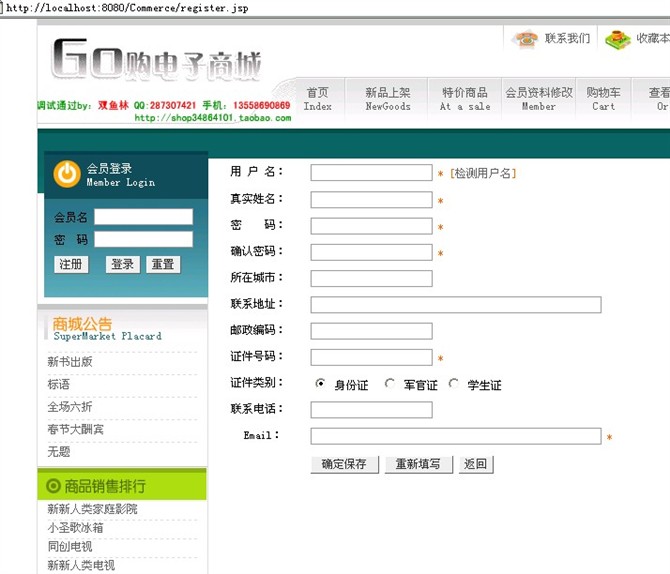Viewport: 670px width, 574px height.
Task: Click the GO购电子商城 logo
Action: pyautogui.click(x=156, y=61)
